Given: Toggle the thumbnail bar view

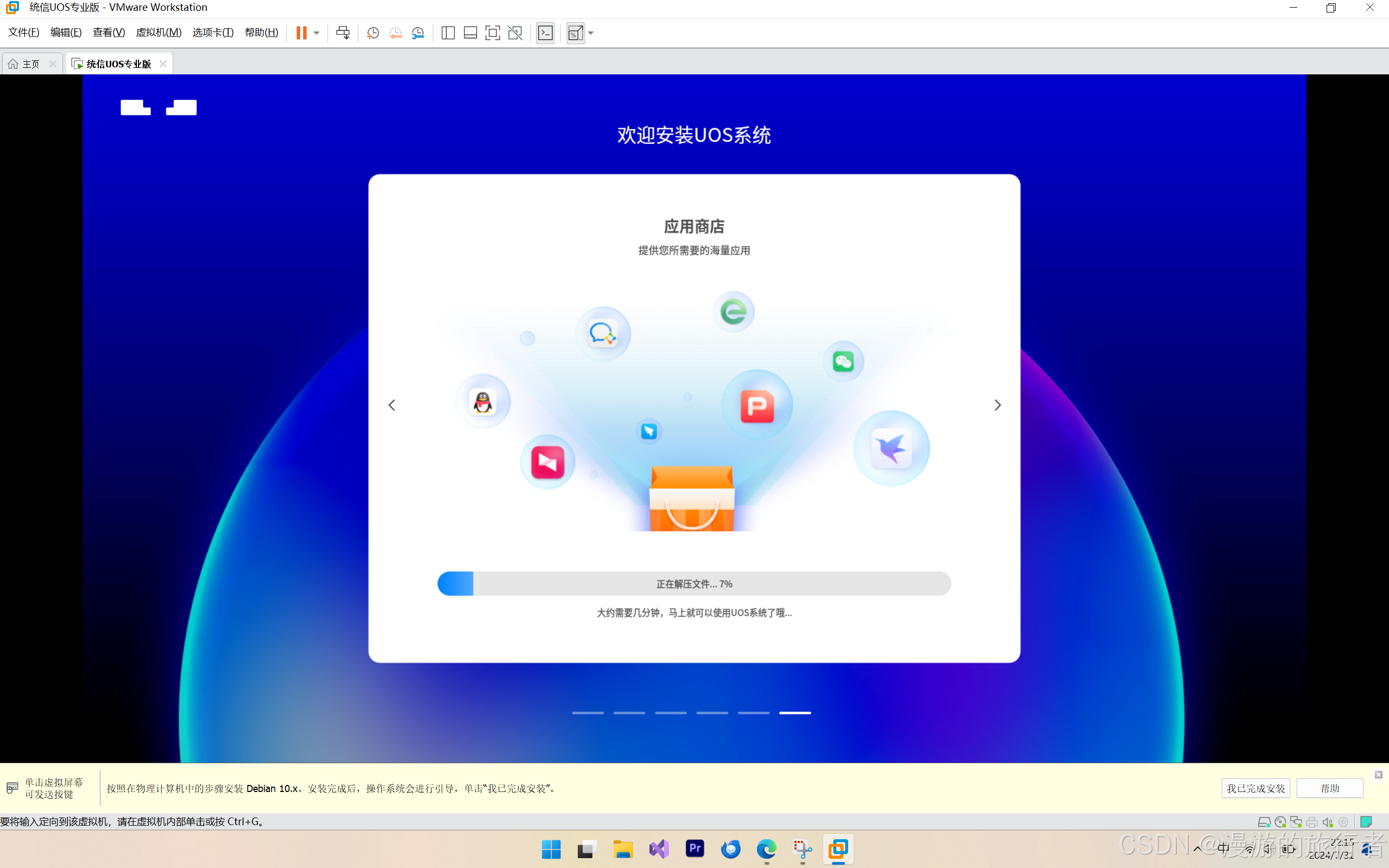Looking at the screenshot, I should pos(470,33).
